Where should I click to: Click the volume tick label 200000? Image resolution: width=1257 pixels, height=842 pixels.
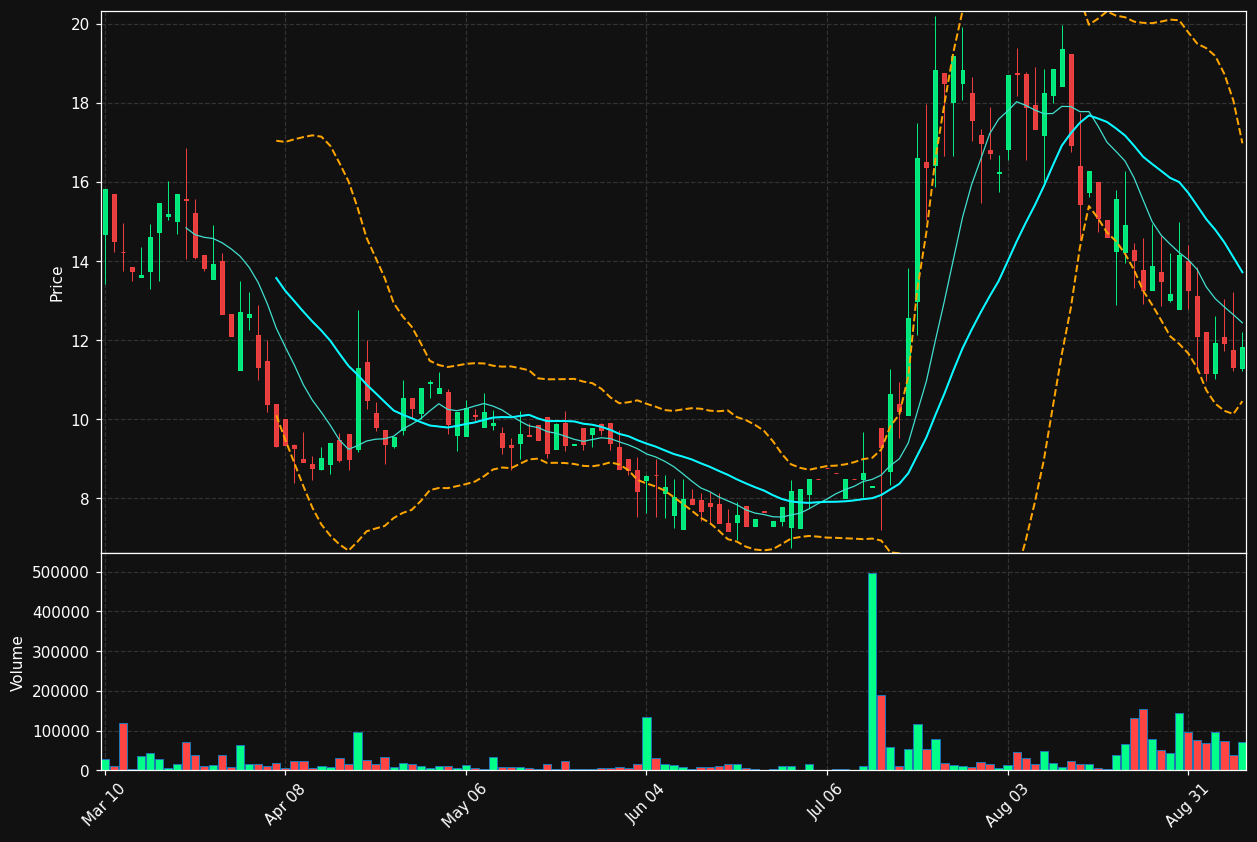pyautogui.click(x=62, y=691)
